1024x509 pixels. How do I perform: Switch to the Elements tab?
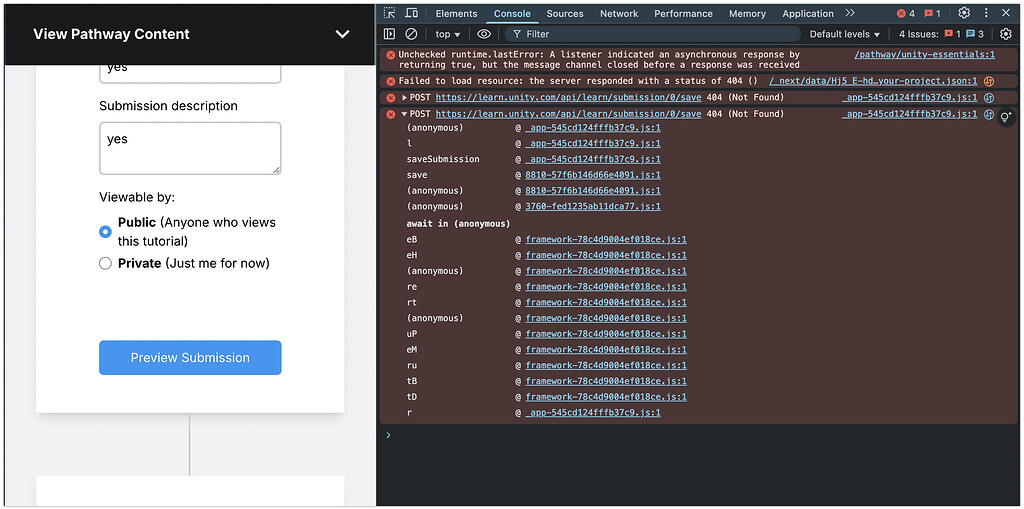click(x=456, y=14)
